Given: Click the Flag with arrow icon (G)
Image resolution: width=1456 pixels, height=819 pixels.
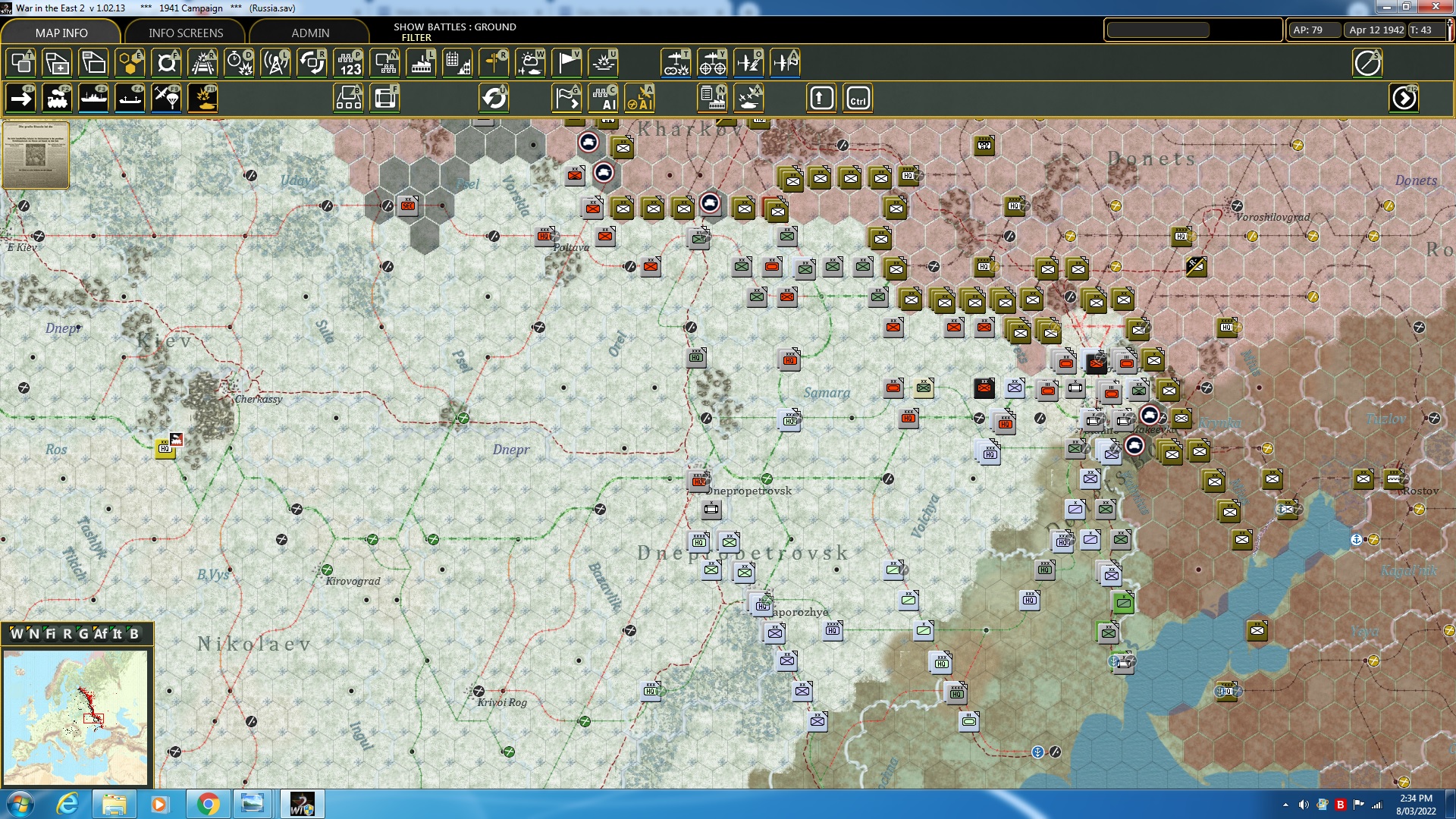Looking at the screenshot, I should tap(566, 98).
